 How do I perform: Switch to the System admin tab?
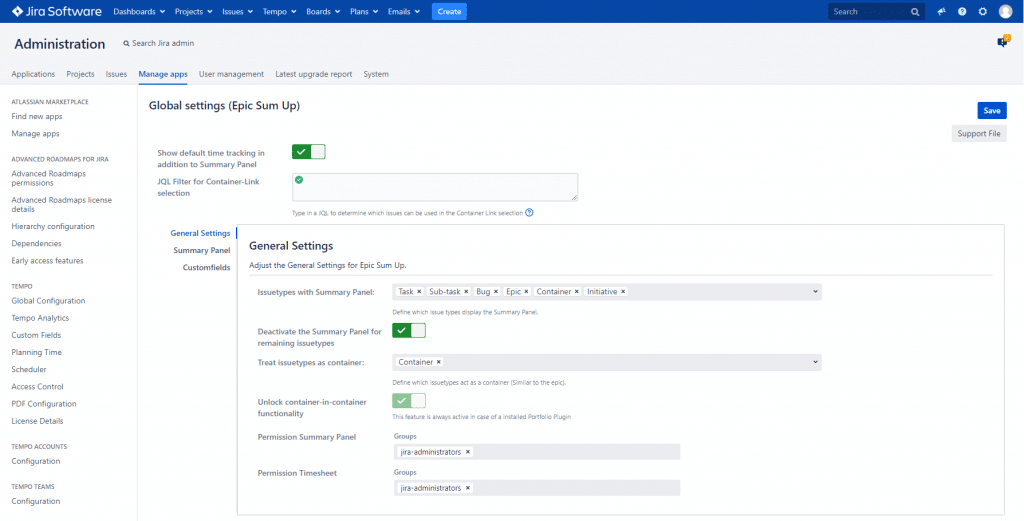376,74
